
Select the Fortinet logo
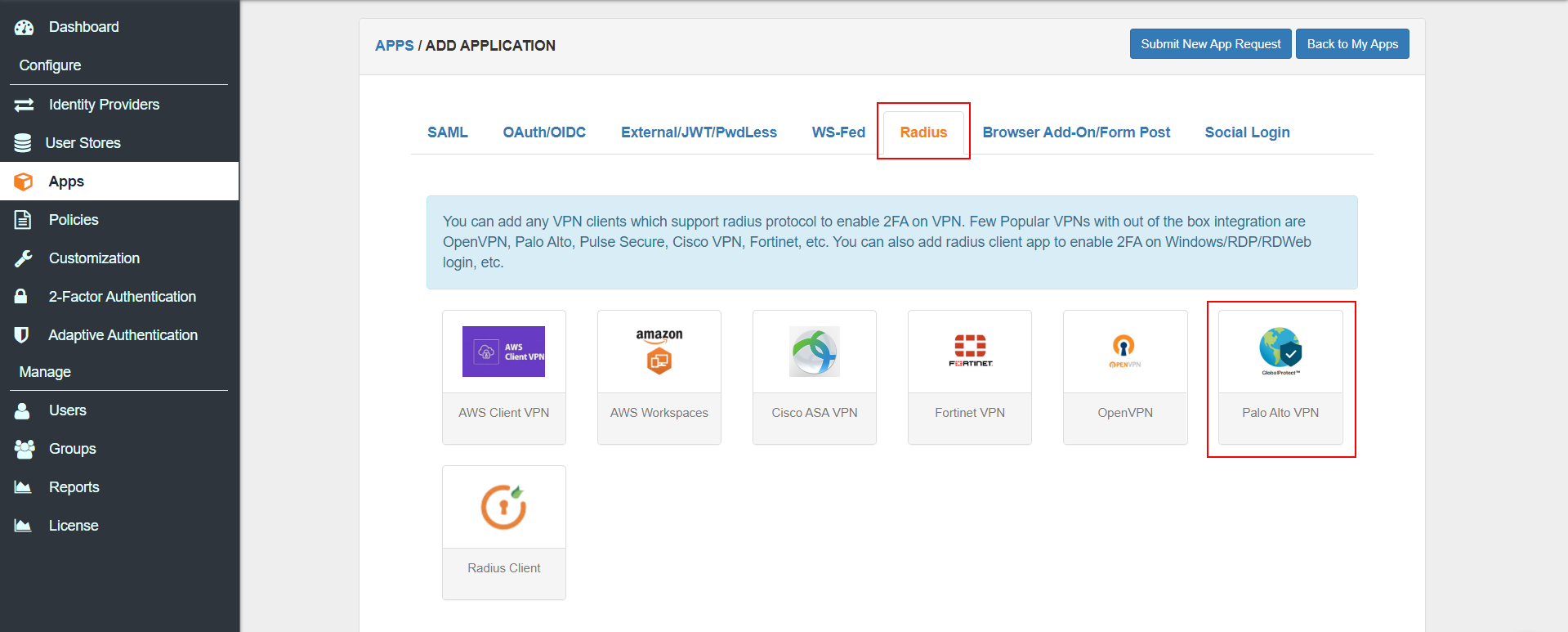(x=970, y=352)
